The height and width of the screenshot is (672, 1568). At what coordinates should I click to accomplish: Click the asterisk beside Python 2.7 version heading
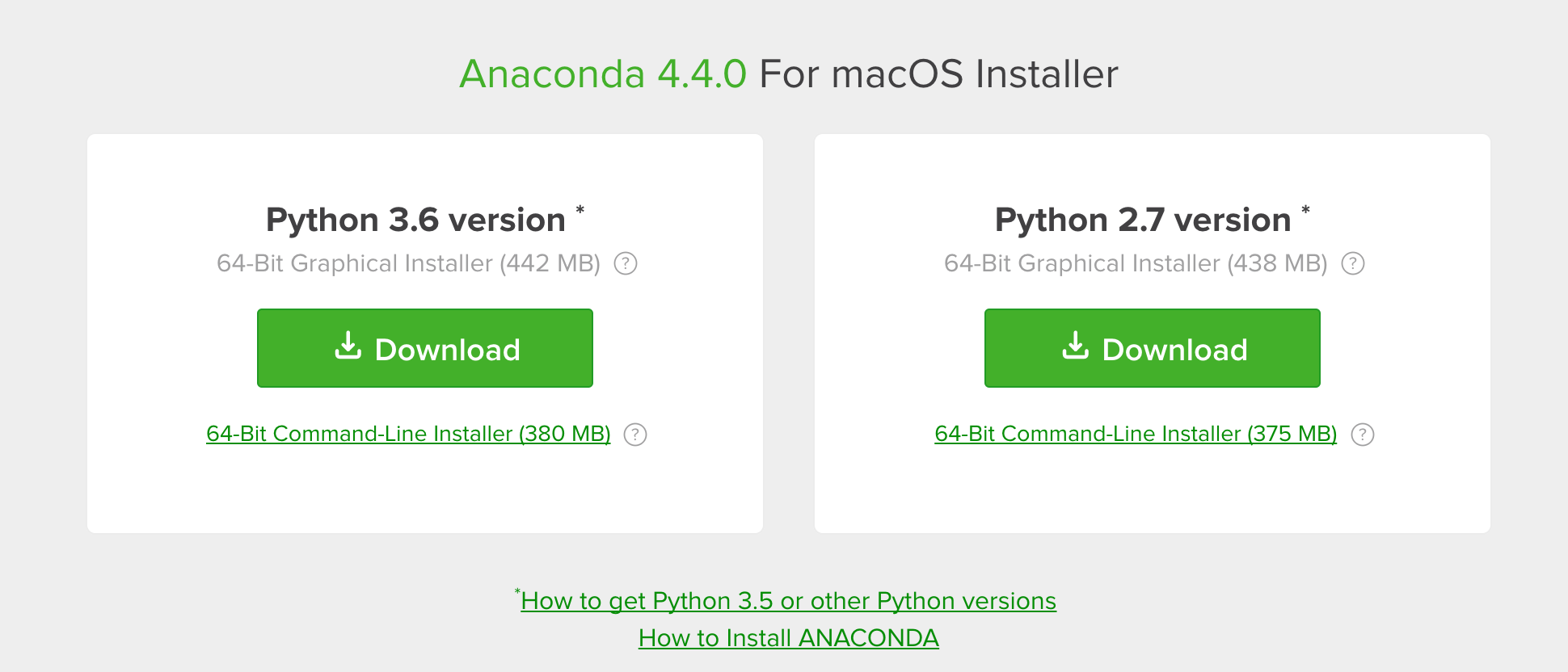click(x=1305, y=208)
